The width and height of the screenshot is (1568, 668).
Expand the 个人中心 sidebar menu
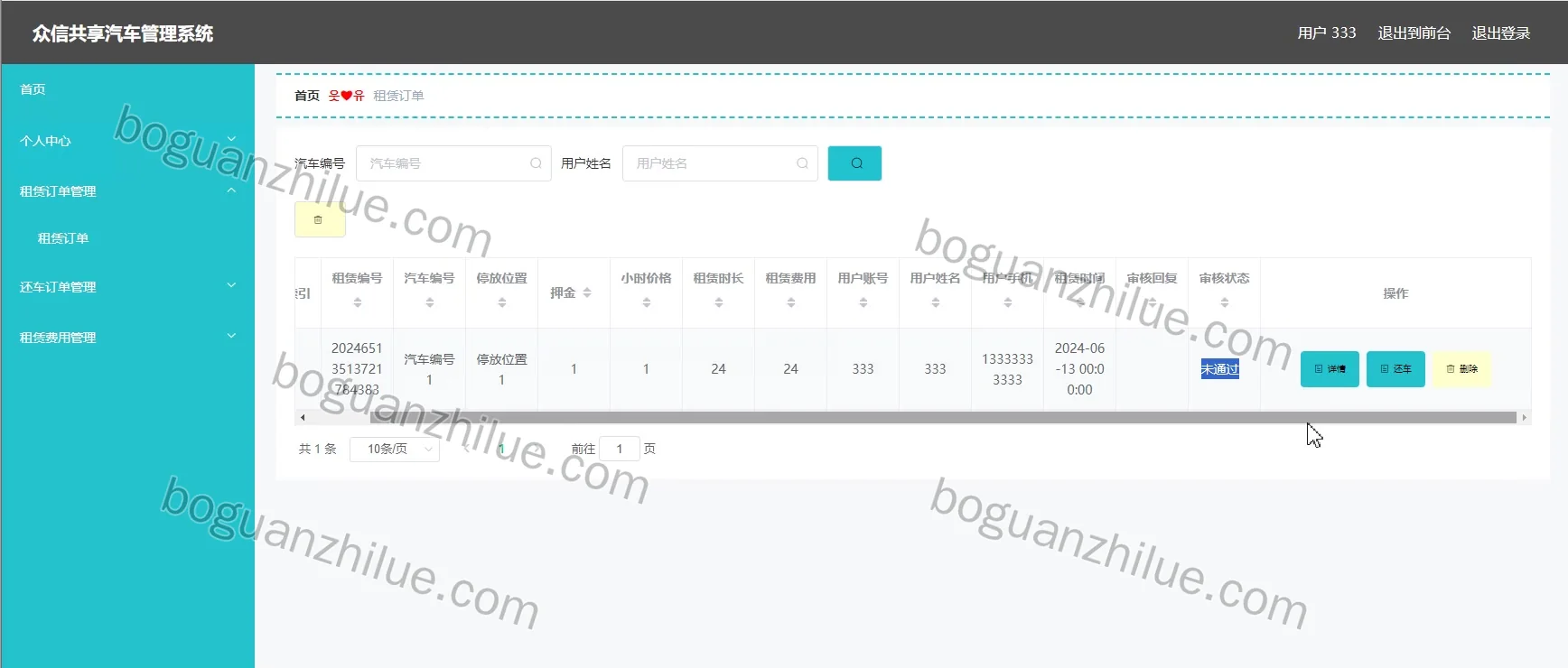[127, 141]
